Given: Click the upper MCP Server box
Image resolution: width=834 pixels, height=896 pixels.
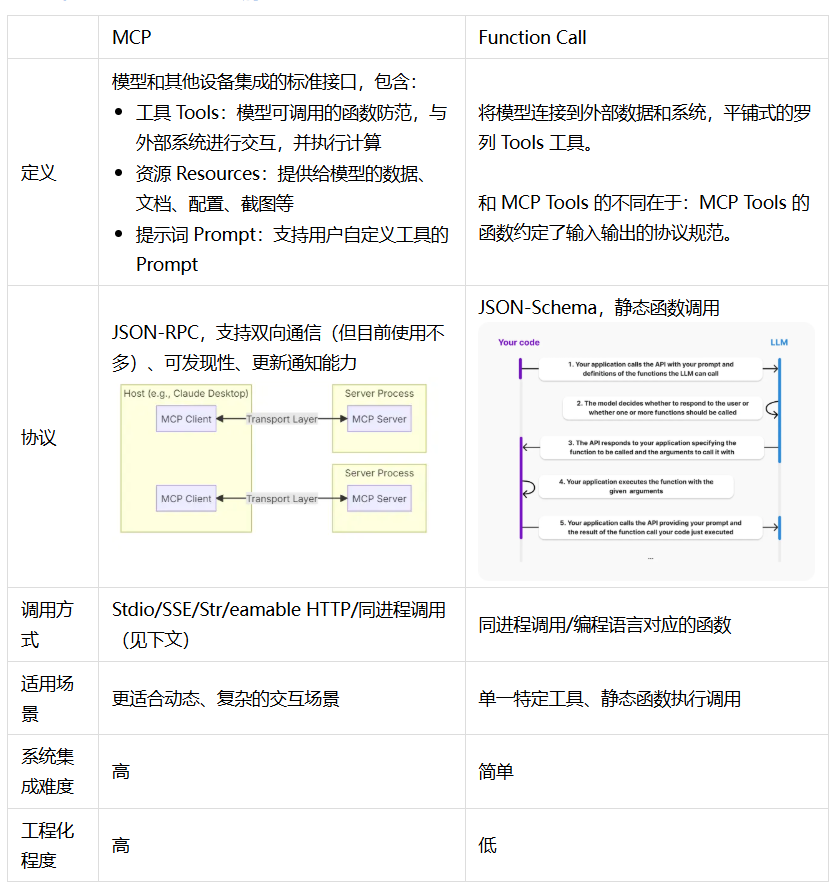Looking at the screenshot, I should (x=379, y=419).
